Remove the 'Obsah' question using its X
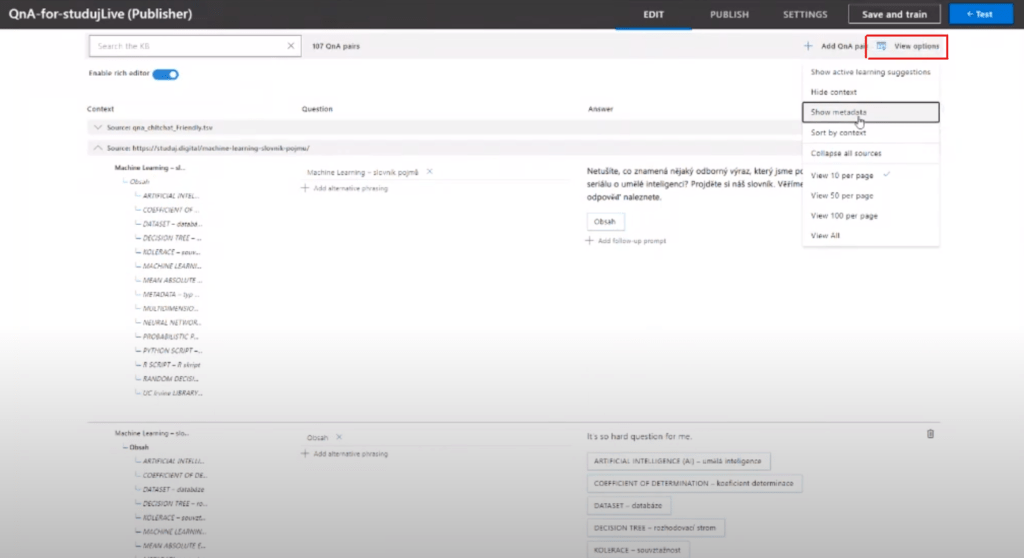Screen dimensions: 1024x558 pos(338,437)
